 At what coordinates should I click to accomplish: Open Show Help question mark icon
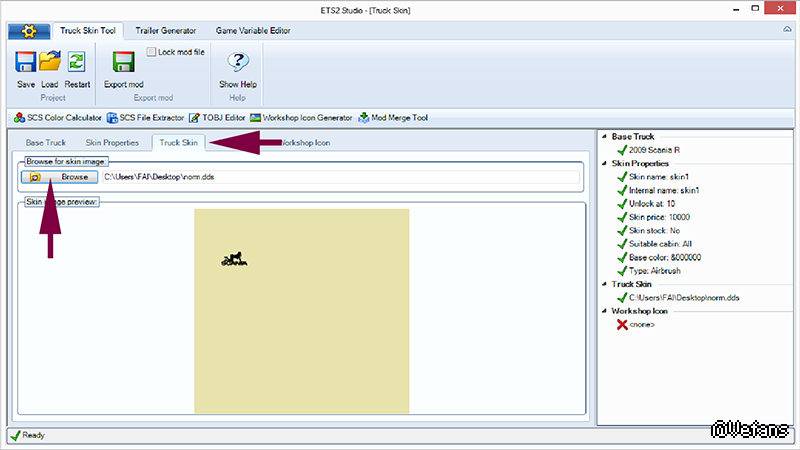click(238, 62)
